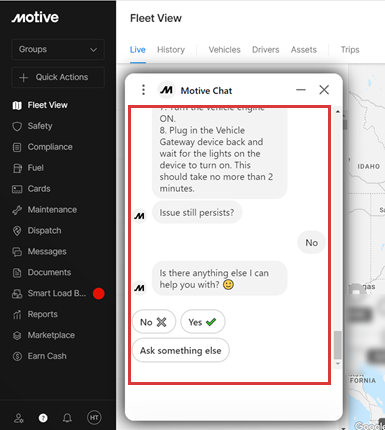Click the help question mark icon
The width and height of the screenshot is (385, 430).
(43, 418)
